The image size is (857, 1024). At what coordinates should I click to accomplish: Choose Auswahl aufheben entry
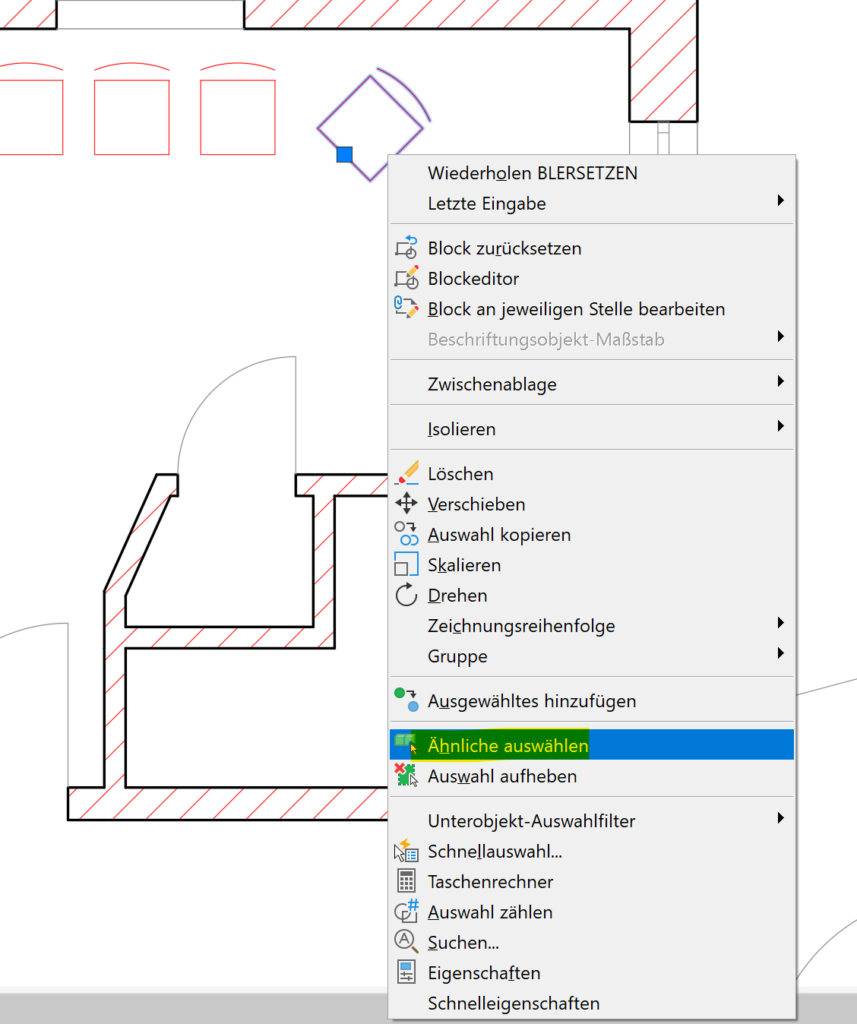(x=592, y=776)
